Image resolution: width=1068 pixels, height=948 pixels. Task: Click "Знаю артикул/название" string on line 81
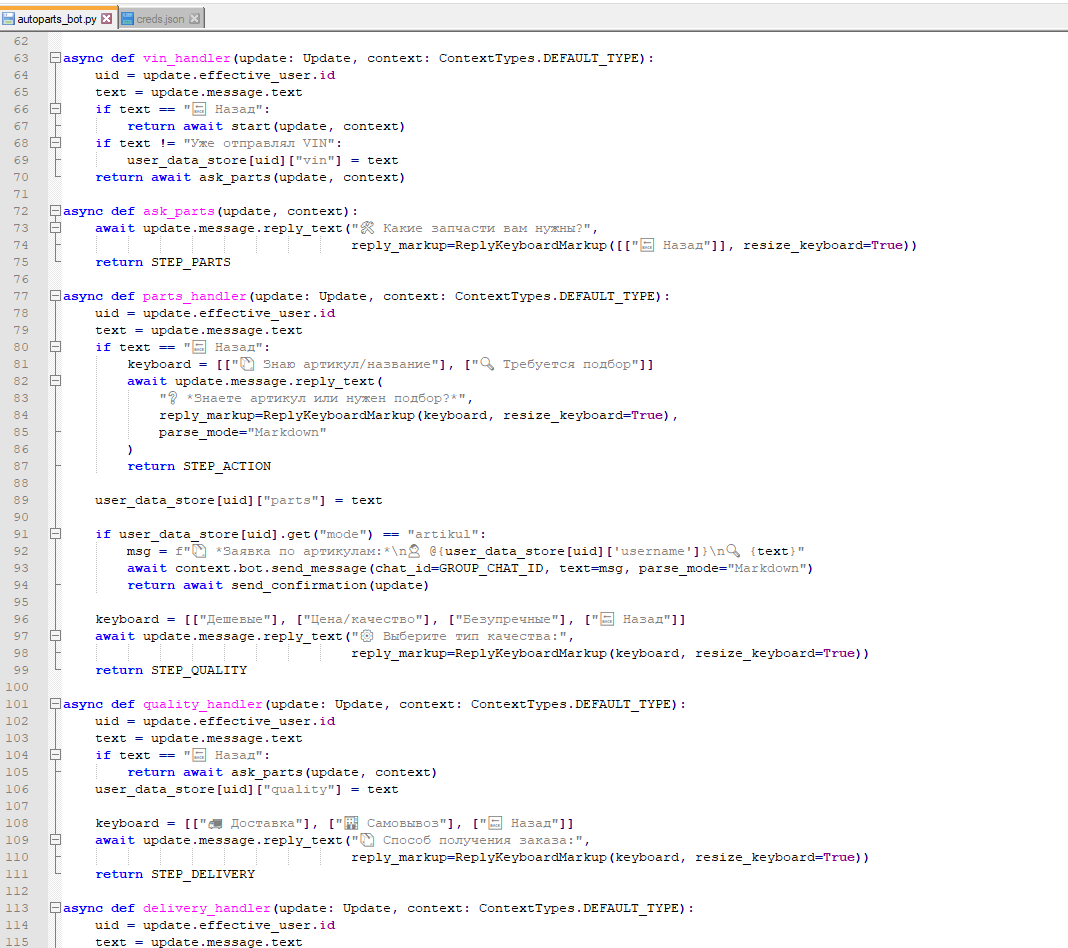(x=335, y=364)
